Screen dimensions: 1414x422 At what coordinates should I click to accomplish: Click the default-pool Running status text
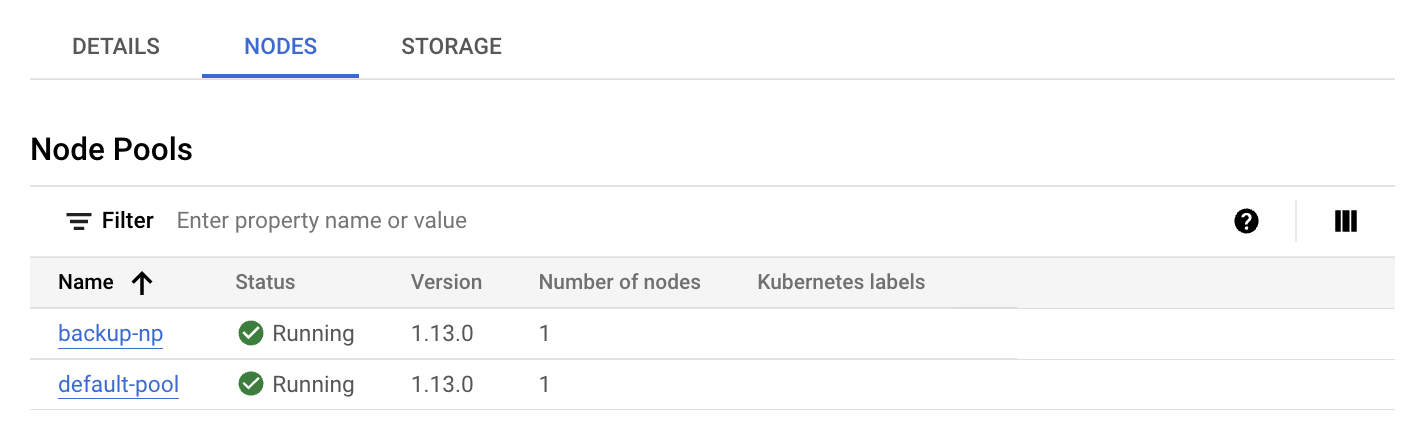(x=313, y=384)
